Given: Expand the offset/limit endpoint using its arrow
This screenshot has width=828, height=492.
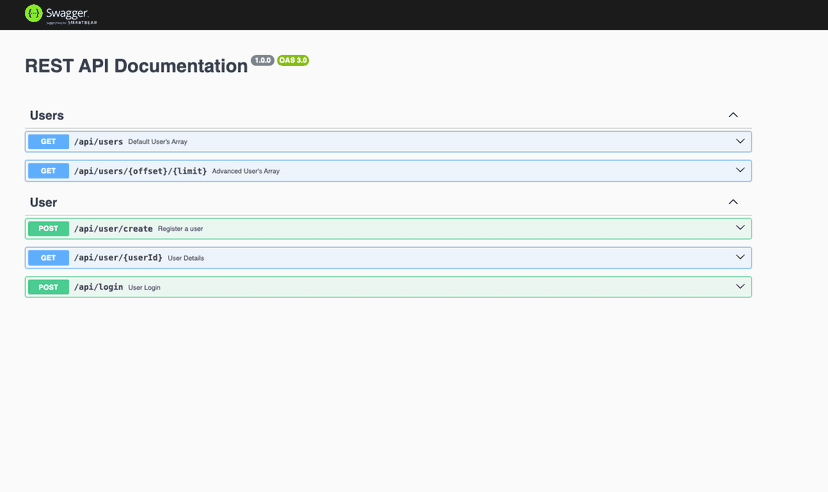Looking at the screenshot, I should pyautogui.click(x=740, y=171).
